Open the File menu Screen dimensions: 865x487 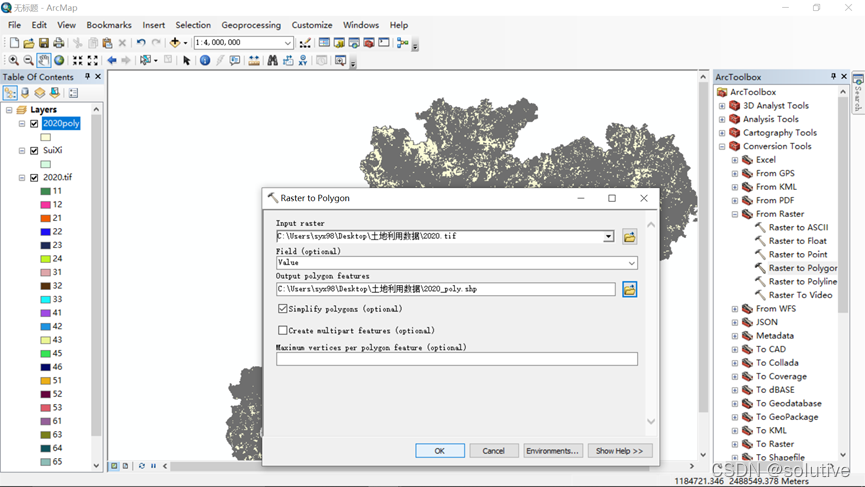click(14, 25)
